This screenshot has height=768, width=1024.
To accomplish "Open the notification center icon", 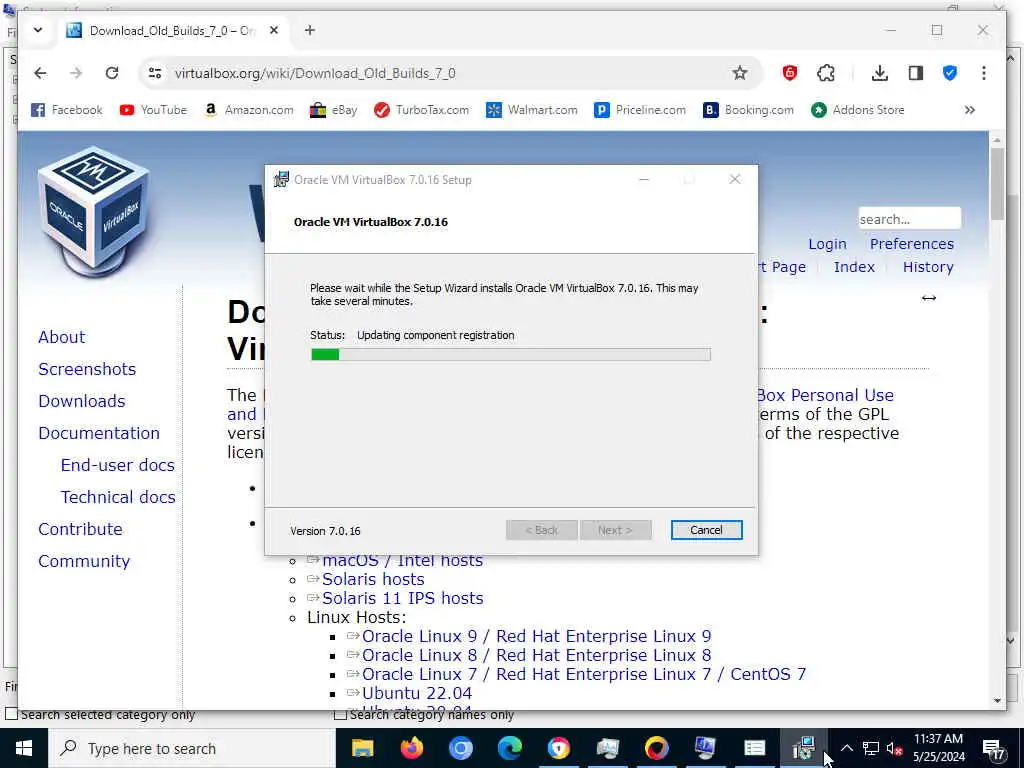I will click(x=993, y=749).
